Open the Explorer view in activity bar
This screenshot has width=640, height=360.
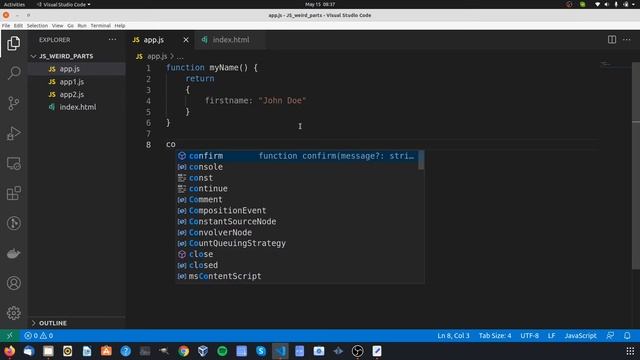13,43
